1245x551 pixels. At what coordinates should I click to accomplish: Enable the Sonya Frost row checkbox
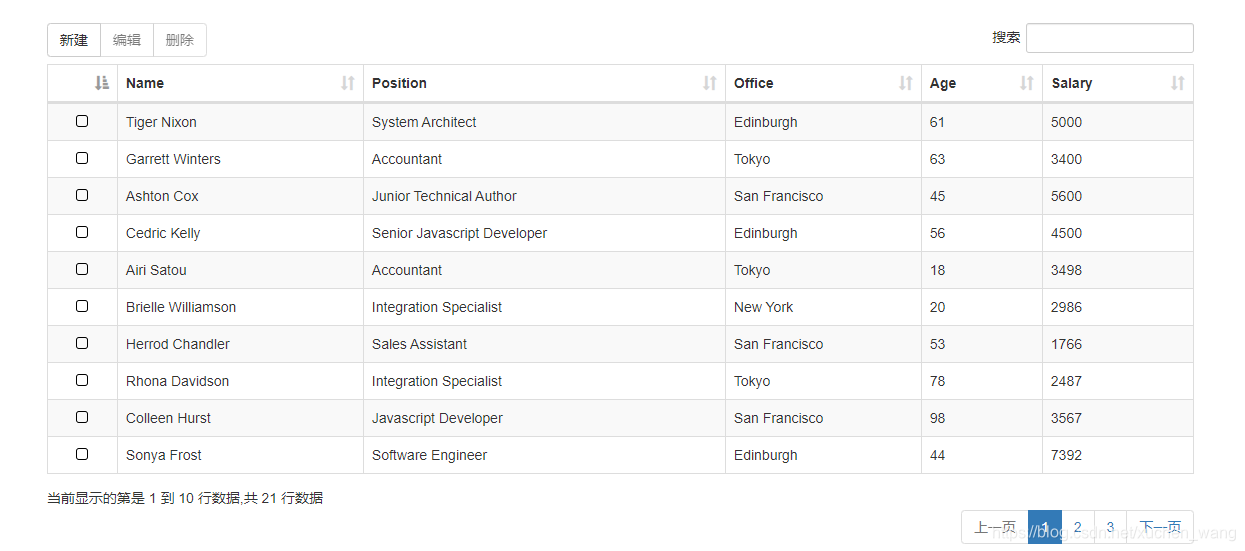pyautogui.click(x=82, y=454)
